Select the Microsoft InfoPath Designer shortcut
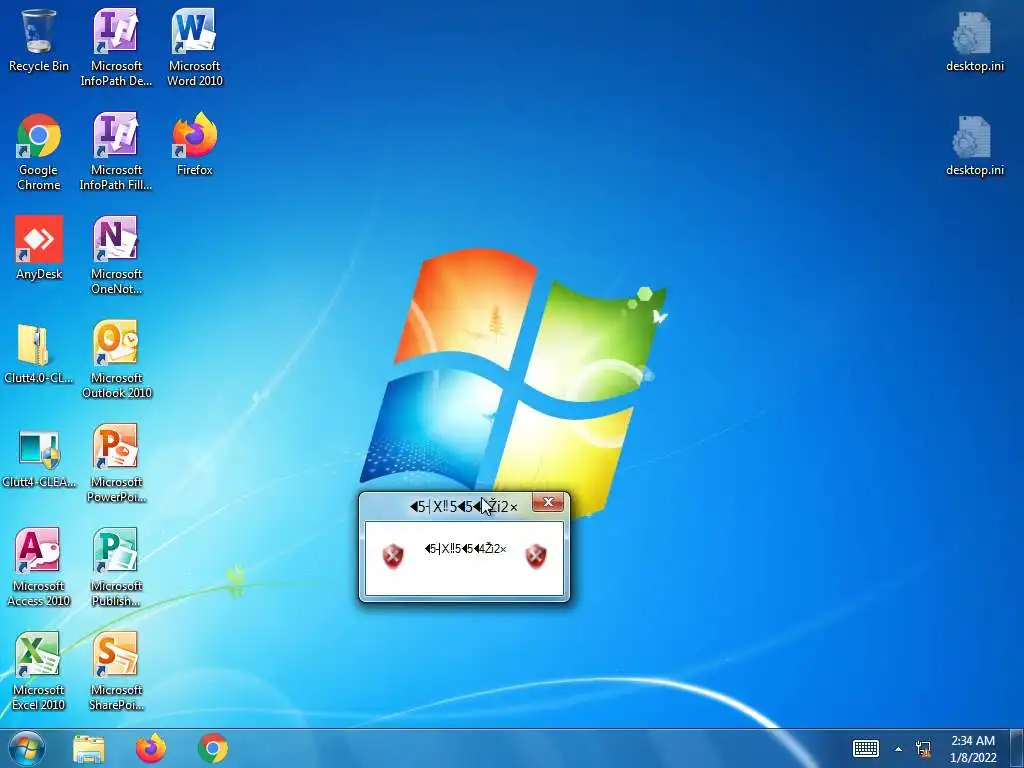This screenshot has width=1024, height=768. pos(116,48)
